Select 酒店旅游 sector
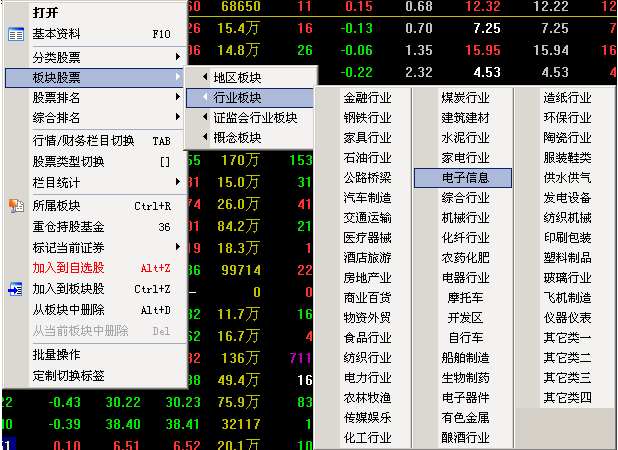618x450 pixels. tap(367, 258)
